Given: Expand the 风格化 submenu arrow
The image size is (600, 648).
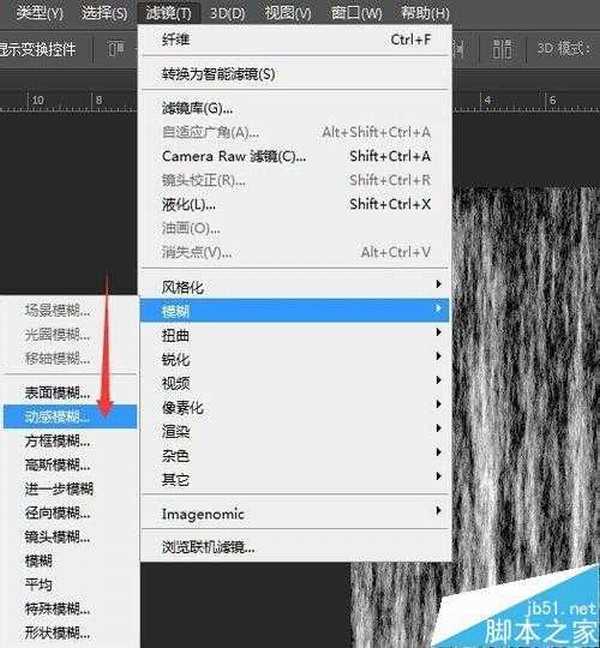Looking at the screenshot, I should click(438, 287).
